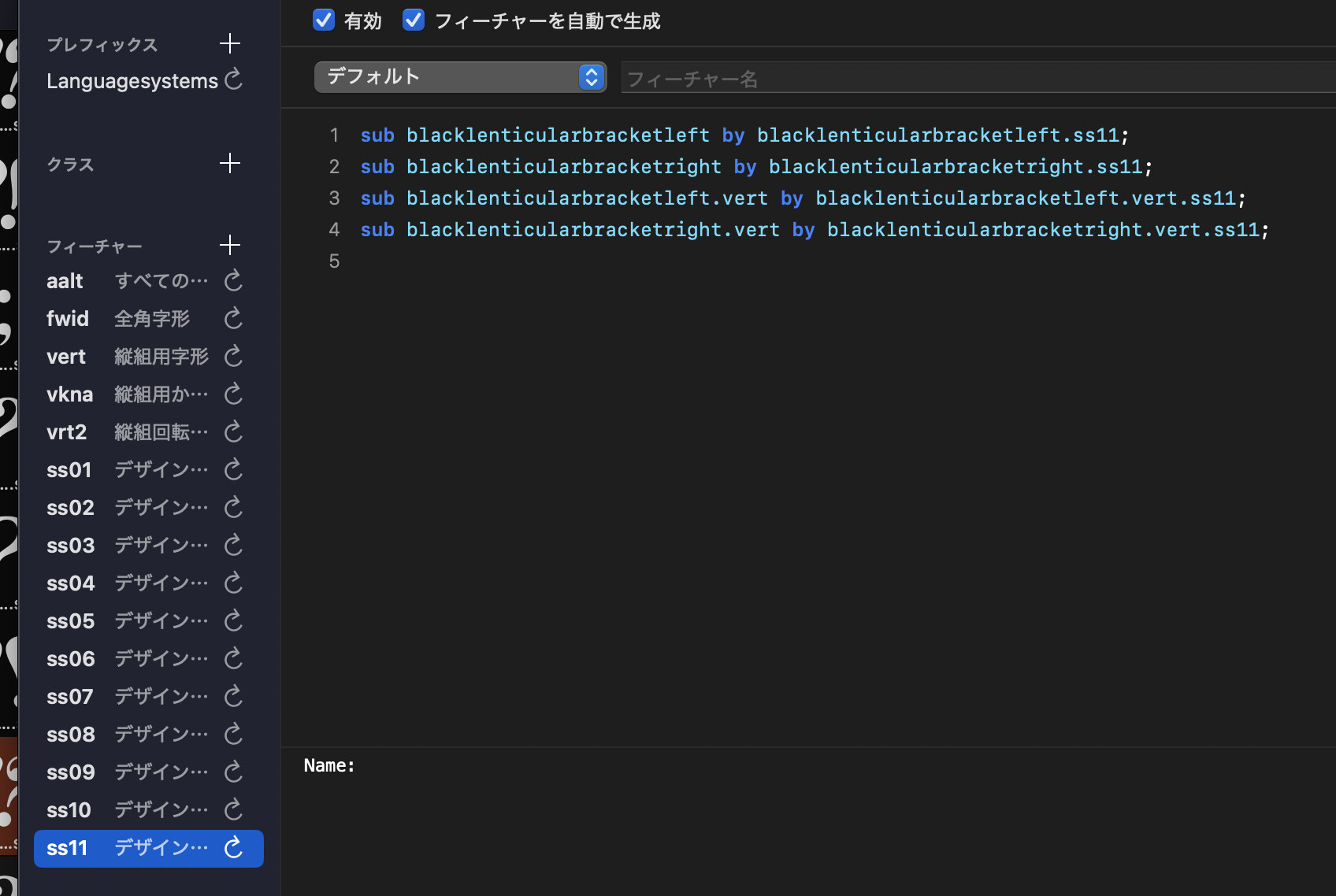Toggle the 有効 checkbox
Screen dimensions: 1336x896
click(324, 20)
